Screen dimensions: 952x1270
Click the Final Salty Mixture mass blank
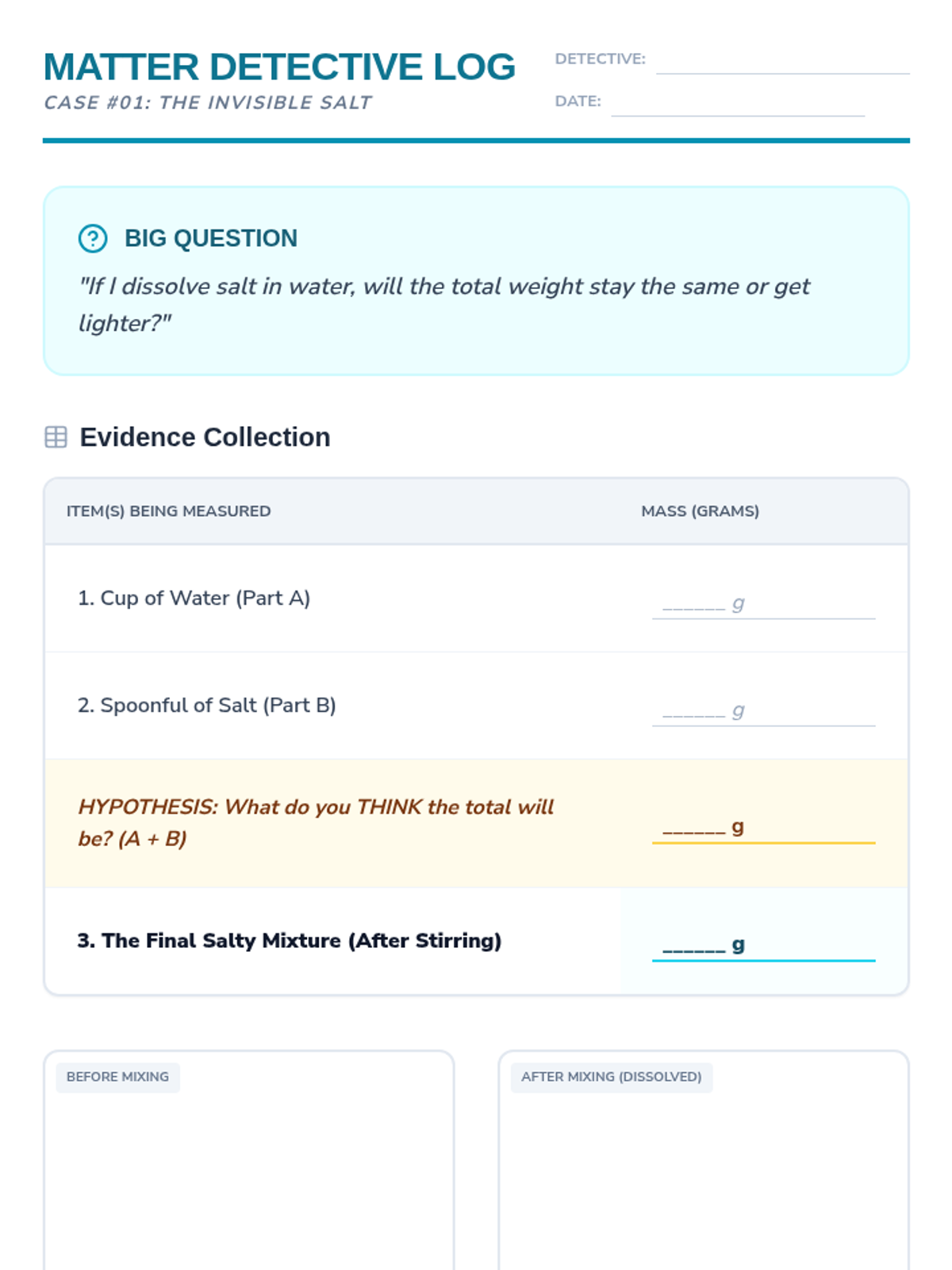[x=762, y=946]
